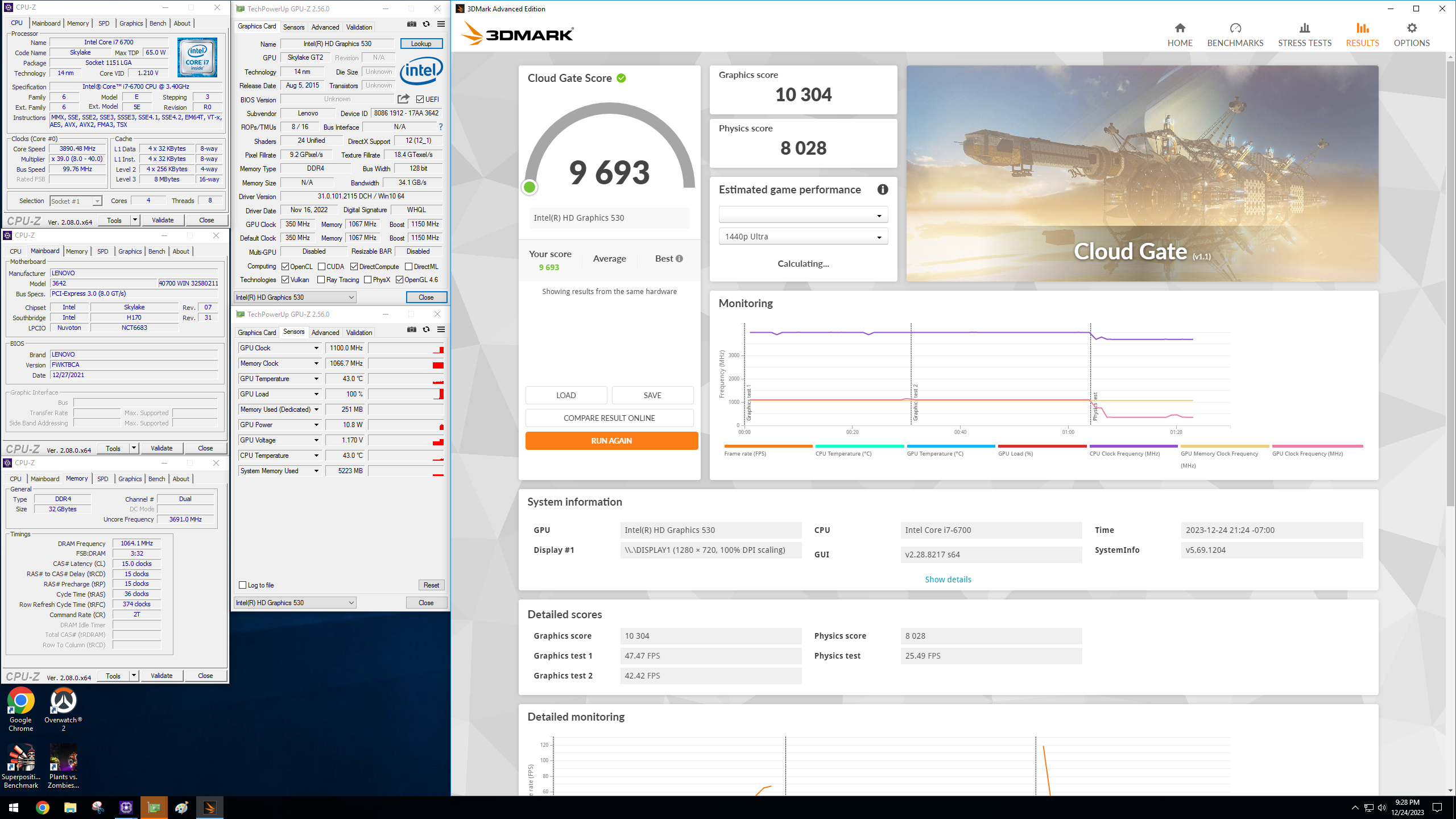Open hamburger menu in GPU-Z Sensors window
The width and height of the screenshot is (1456, 819).
tap(441, 329)
